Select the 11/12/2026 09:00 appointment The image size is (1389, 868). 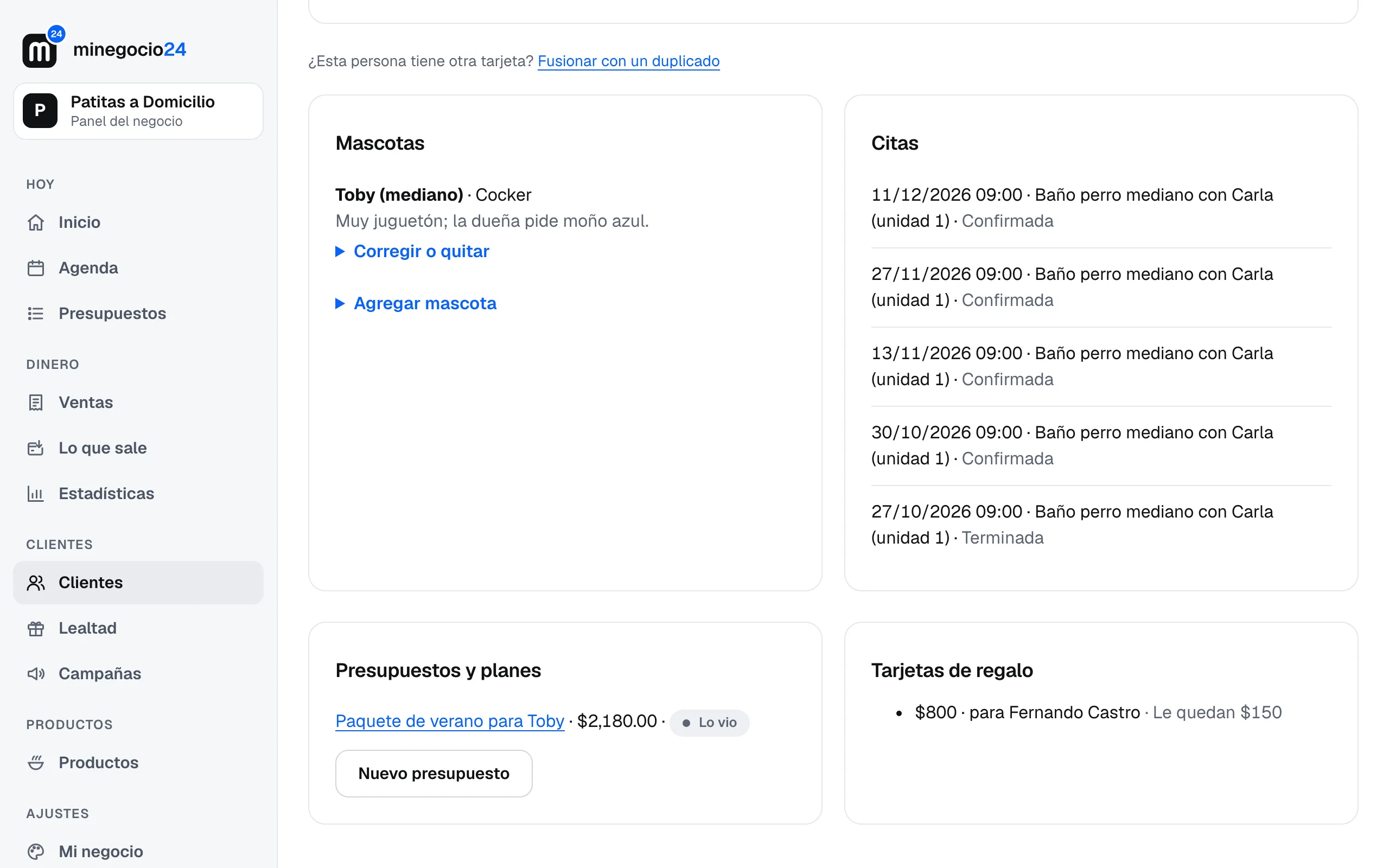click(1101, 208)
